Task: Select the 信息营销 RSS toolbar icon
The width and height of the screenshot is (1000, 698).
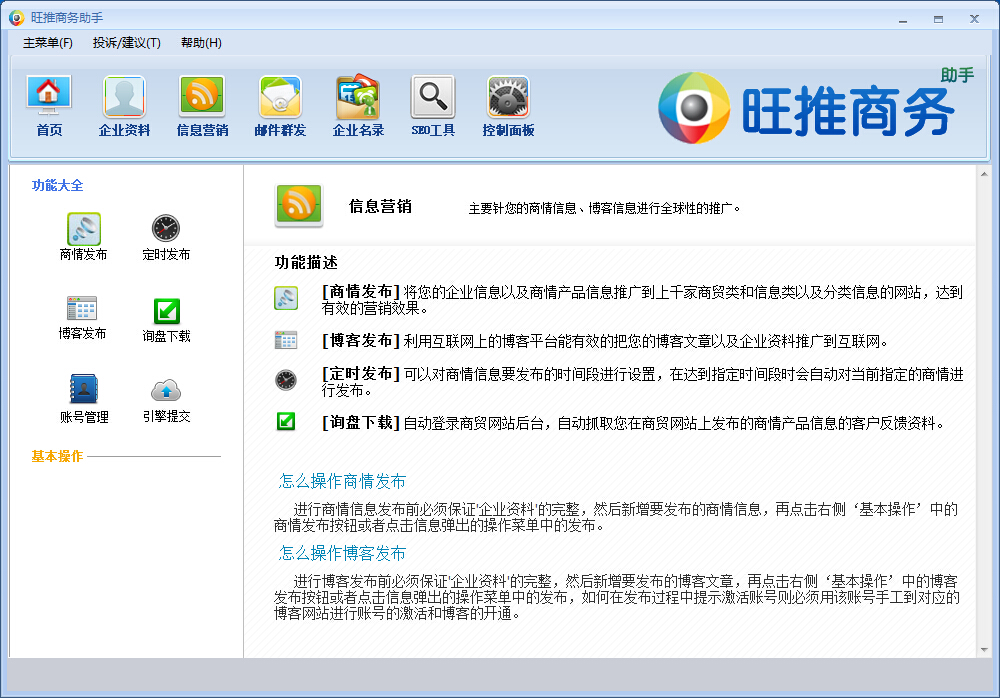Action: click(x=202, y=97)
